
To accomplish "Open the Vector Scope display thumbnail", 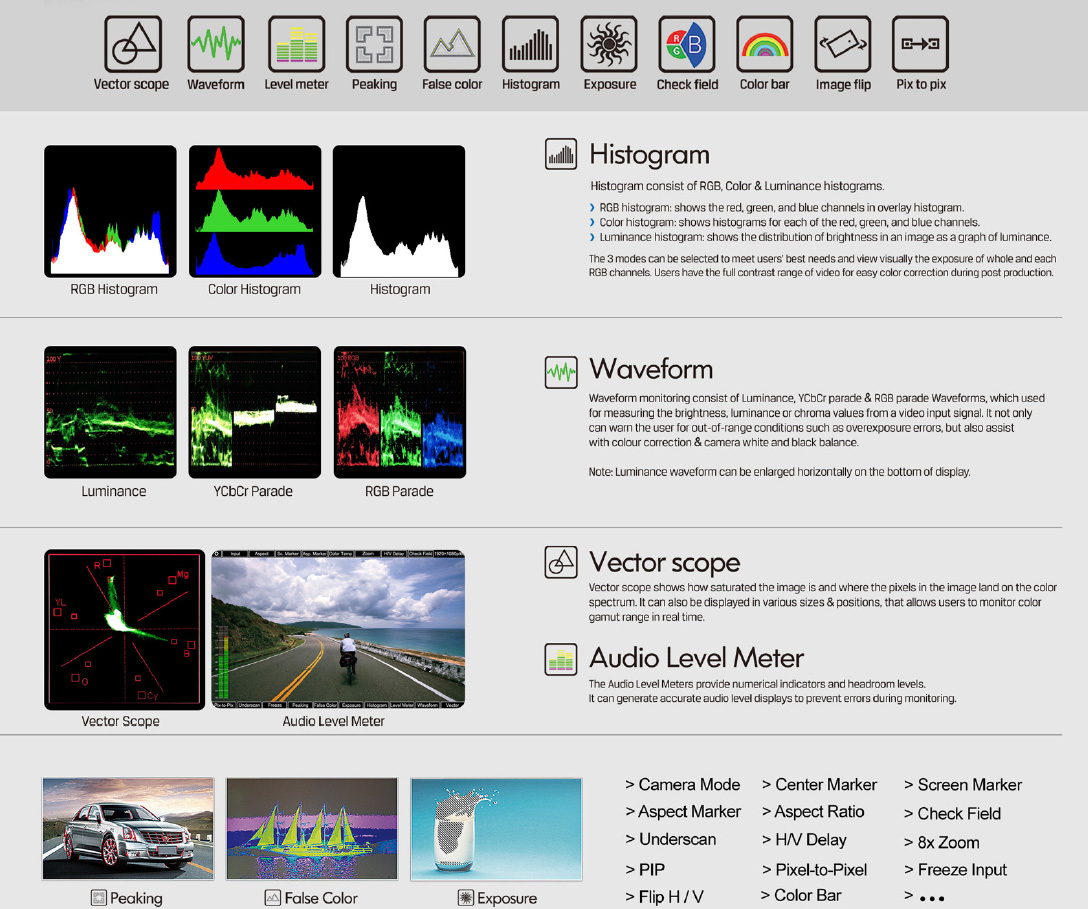I will pos(124,629).
